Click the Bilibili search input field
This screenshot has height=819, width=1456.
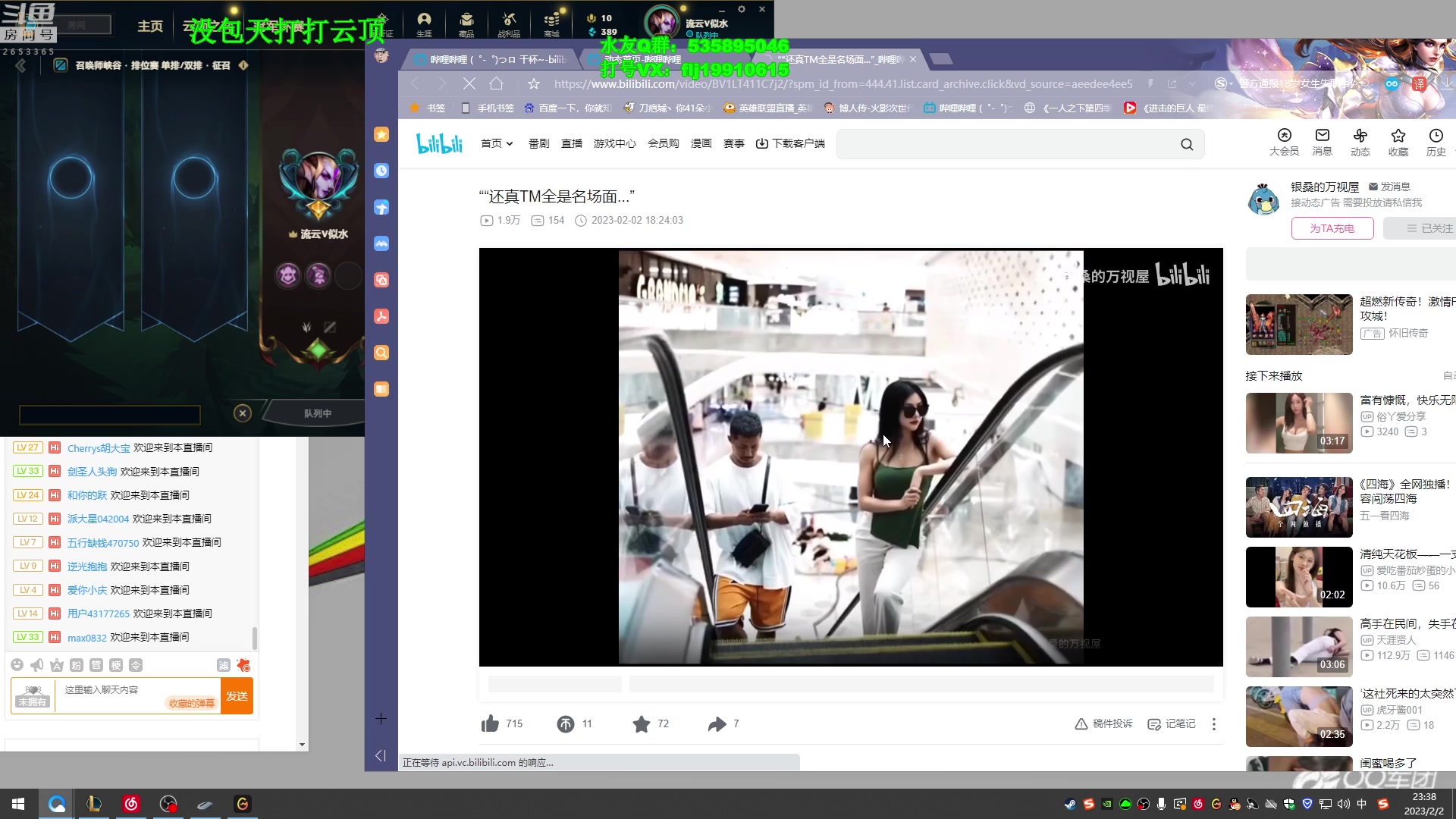[1008, 144]
